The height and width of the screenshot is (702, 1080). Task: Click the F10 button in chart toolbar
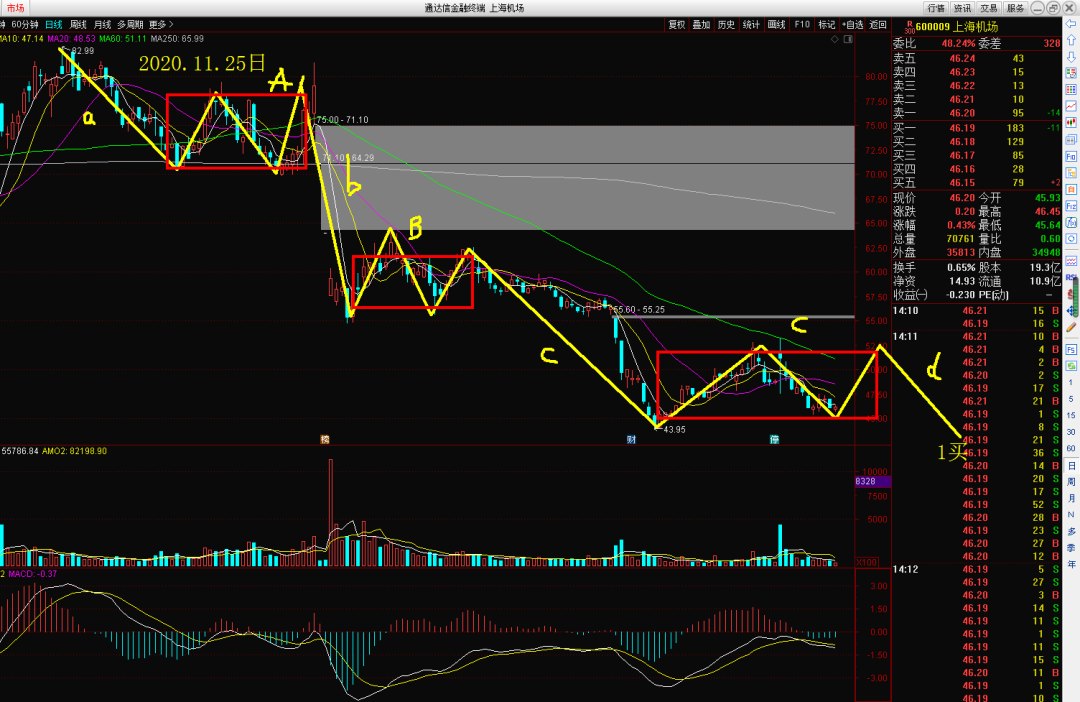[802, 25]
